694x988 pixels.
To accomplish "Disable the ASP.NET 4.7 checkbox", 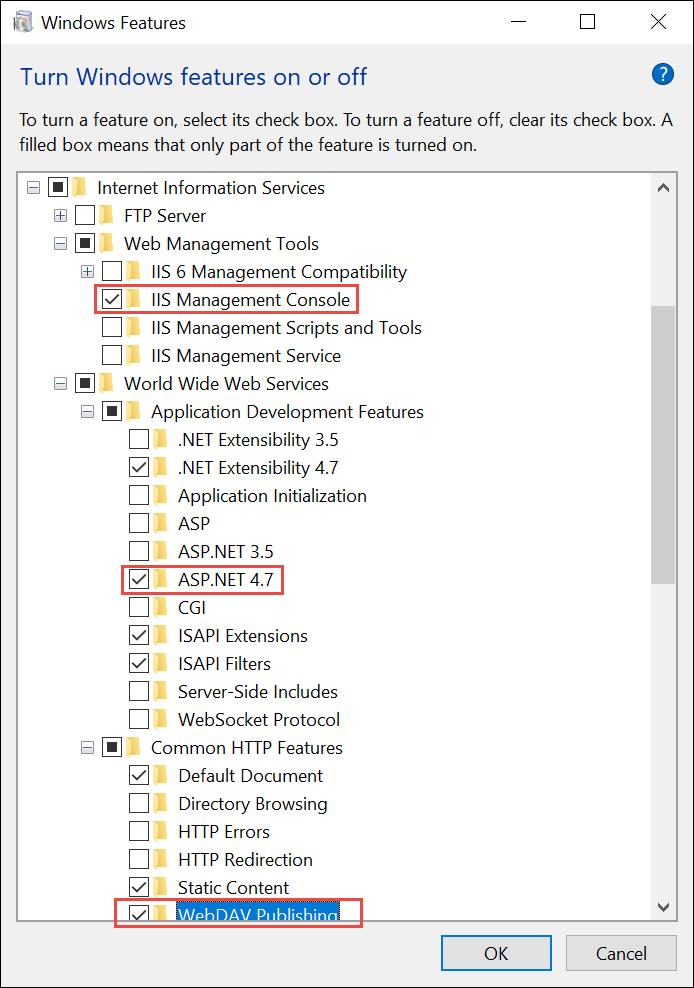I will [139, 580].
